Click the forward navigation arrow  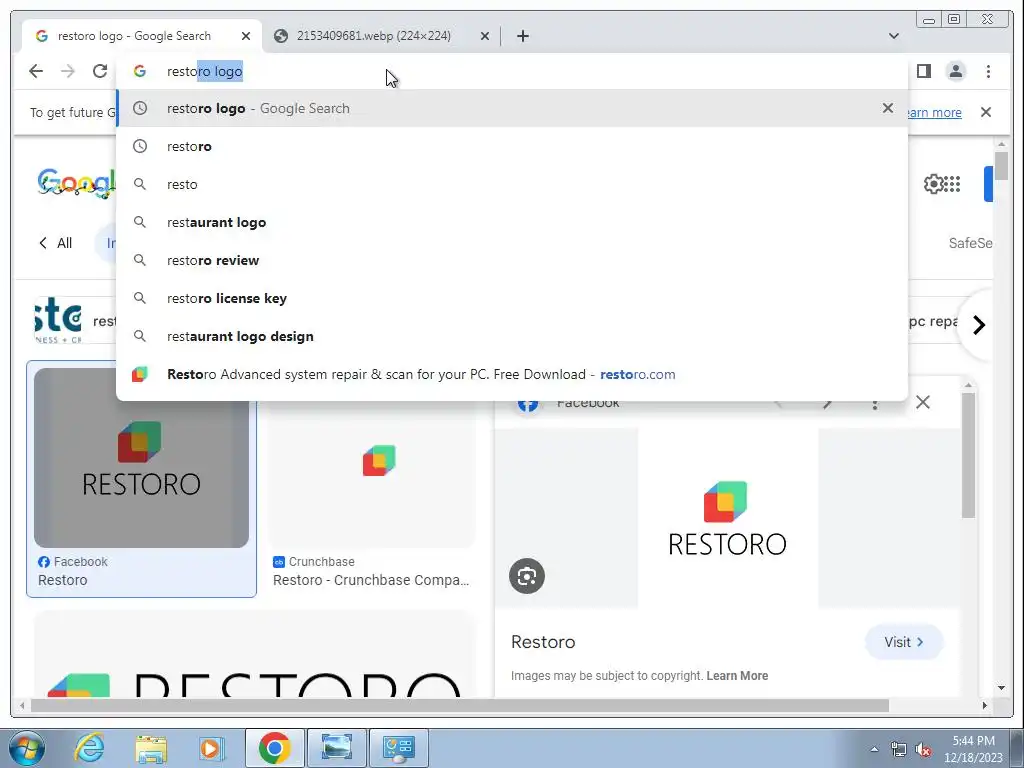pos(68,71)
